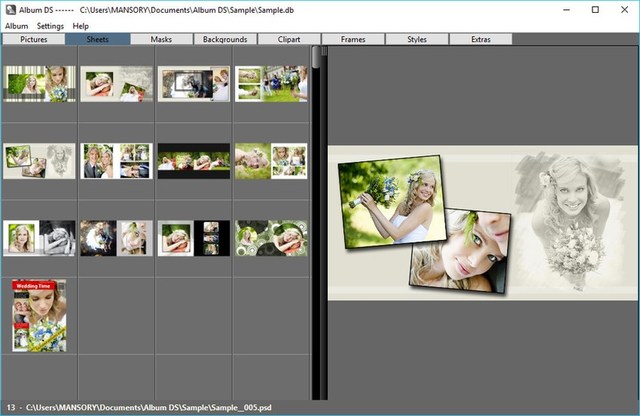The height and width of the screenshot is (416, 640).
Task: Switch to the Masks tab
Action: pyautogui.click(x=161, y=39)
